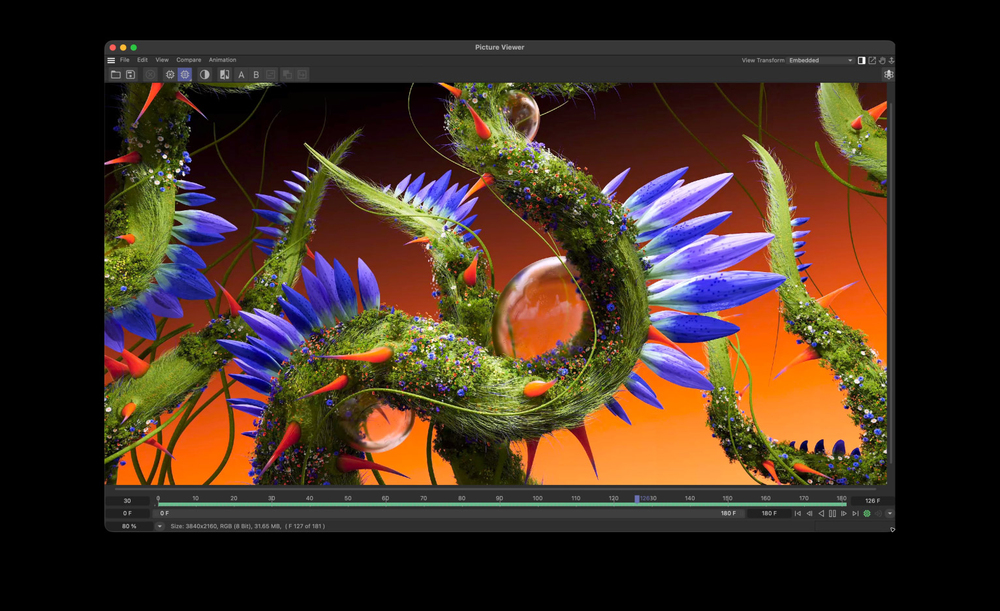
Task: Click the A/B swap compare icon
Action: (224, 75)
